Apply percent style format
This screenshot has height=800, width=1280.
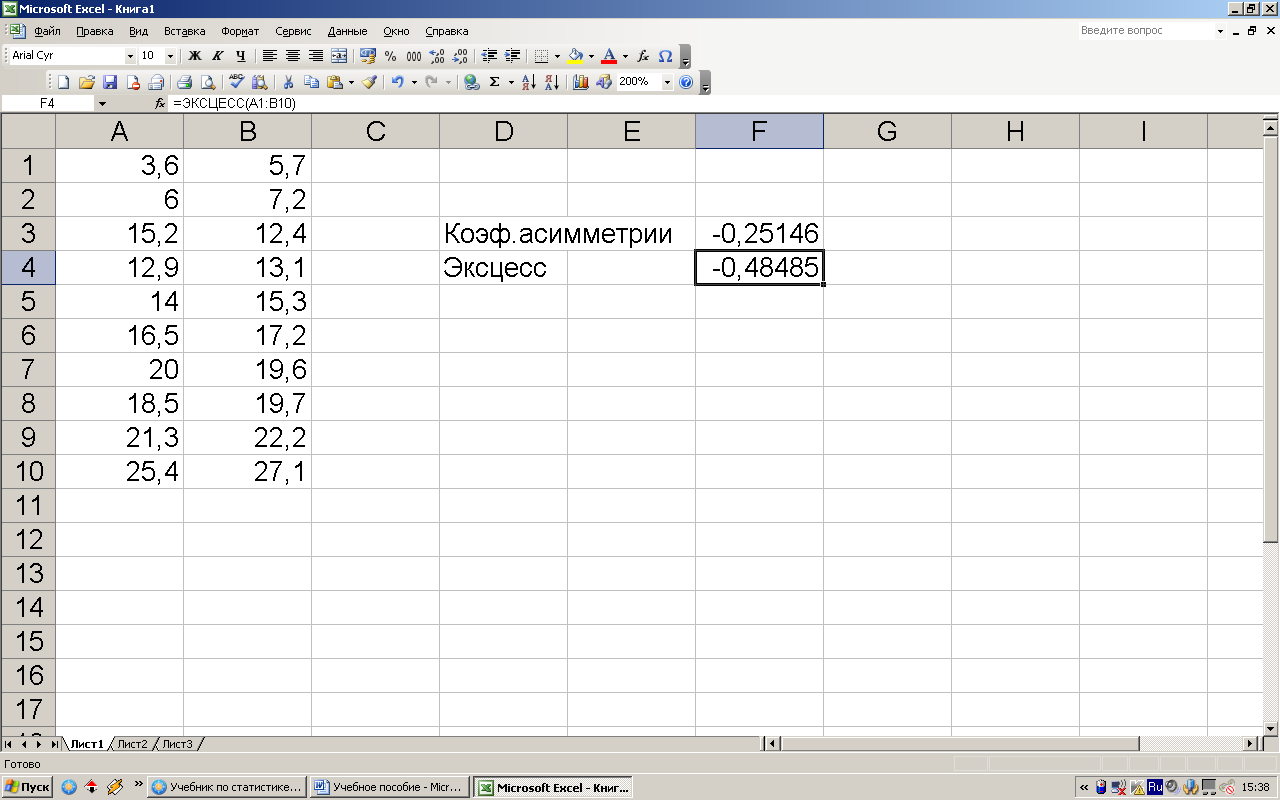click(390, 56)
